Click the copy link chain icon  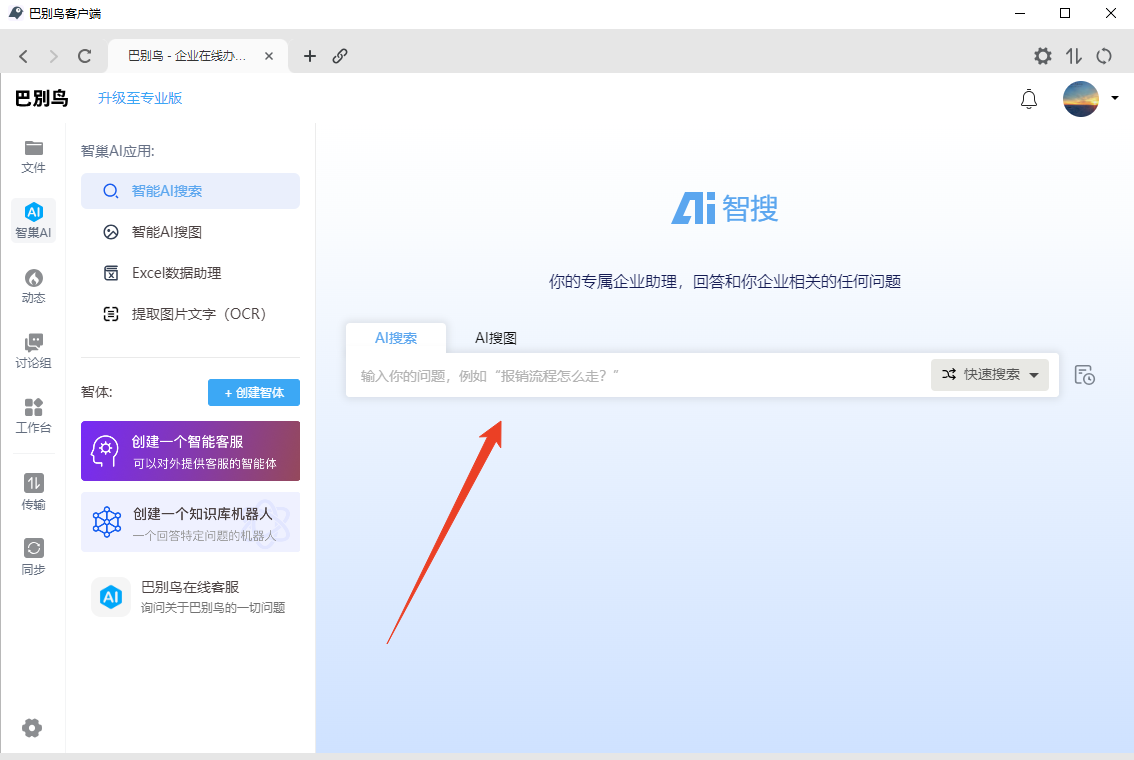tap(340, 56)
